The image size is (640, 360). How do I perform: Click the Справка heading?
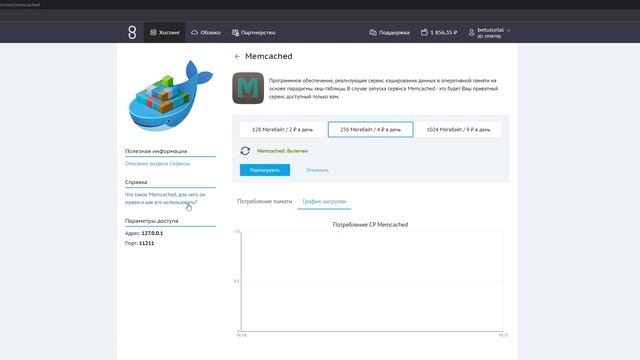coord(136,182)
